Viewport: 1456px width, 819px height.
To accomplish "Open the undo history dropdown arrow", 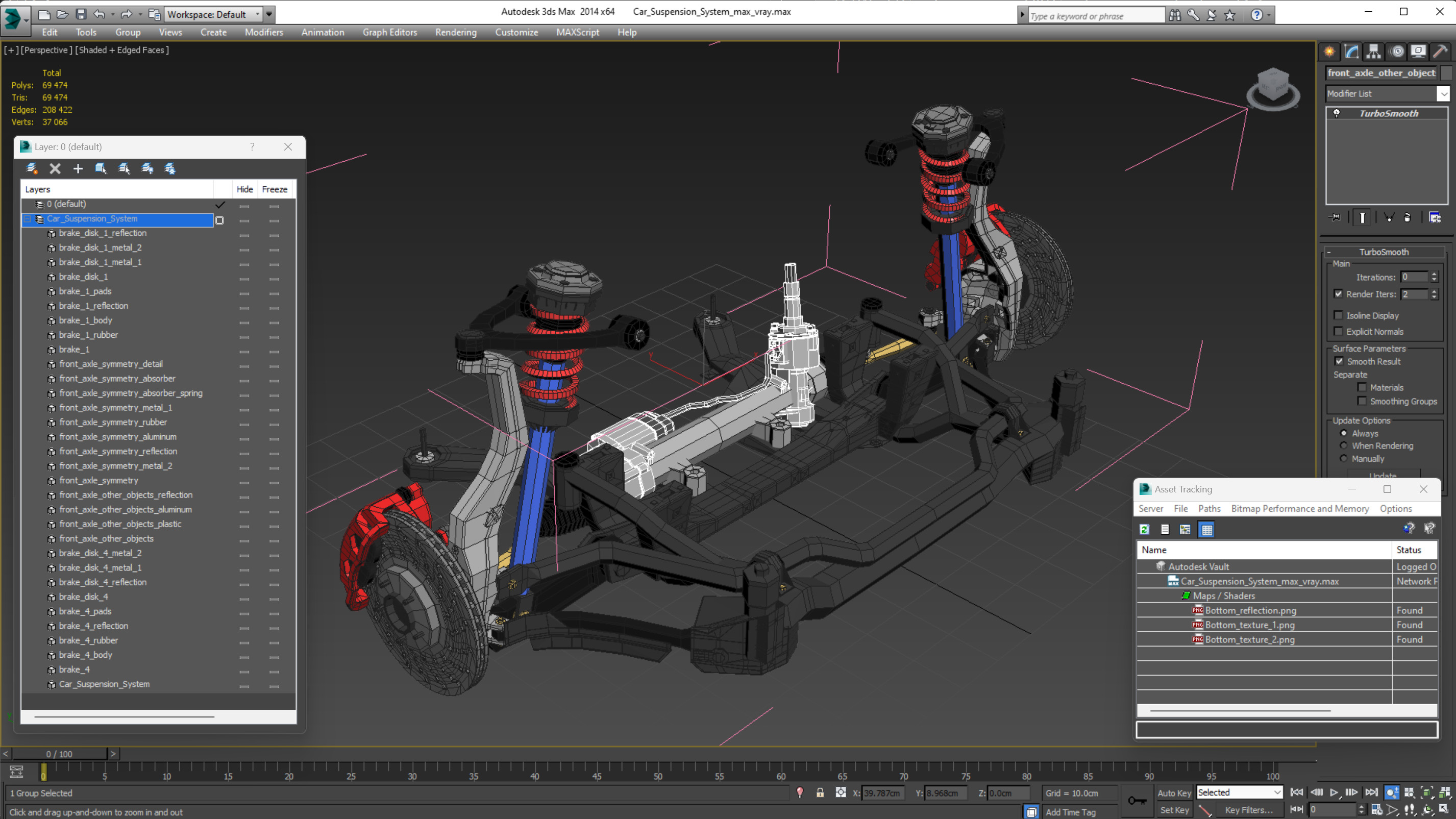I will (112, 15).
